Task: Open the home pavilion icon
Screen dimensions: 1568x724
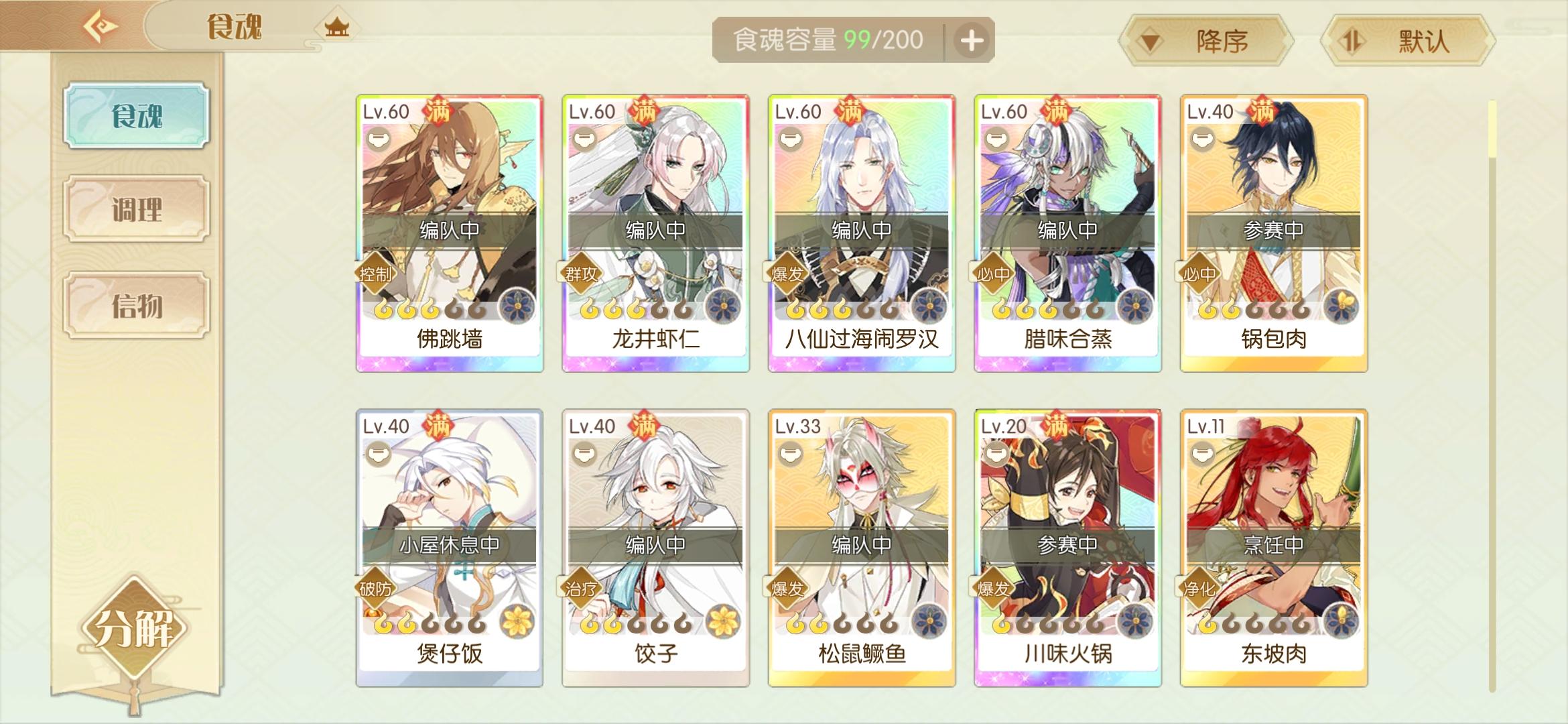Action: tap(336, 28)
